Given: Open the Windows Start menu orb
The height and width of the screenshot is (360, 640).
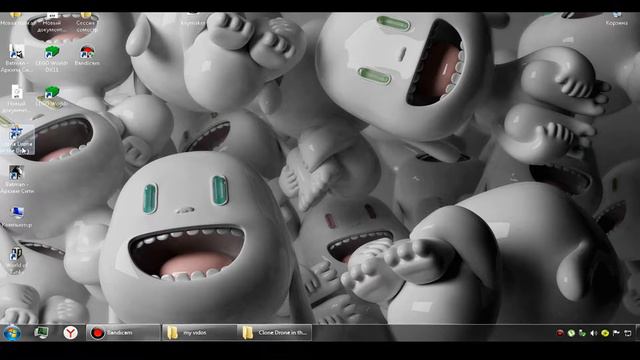Looking at the screenshot, I should point(12,333).
